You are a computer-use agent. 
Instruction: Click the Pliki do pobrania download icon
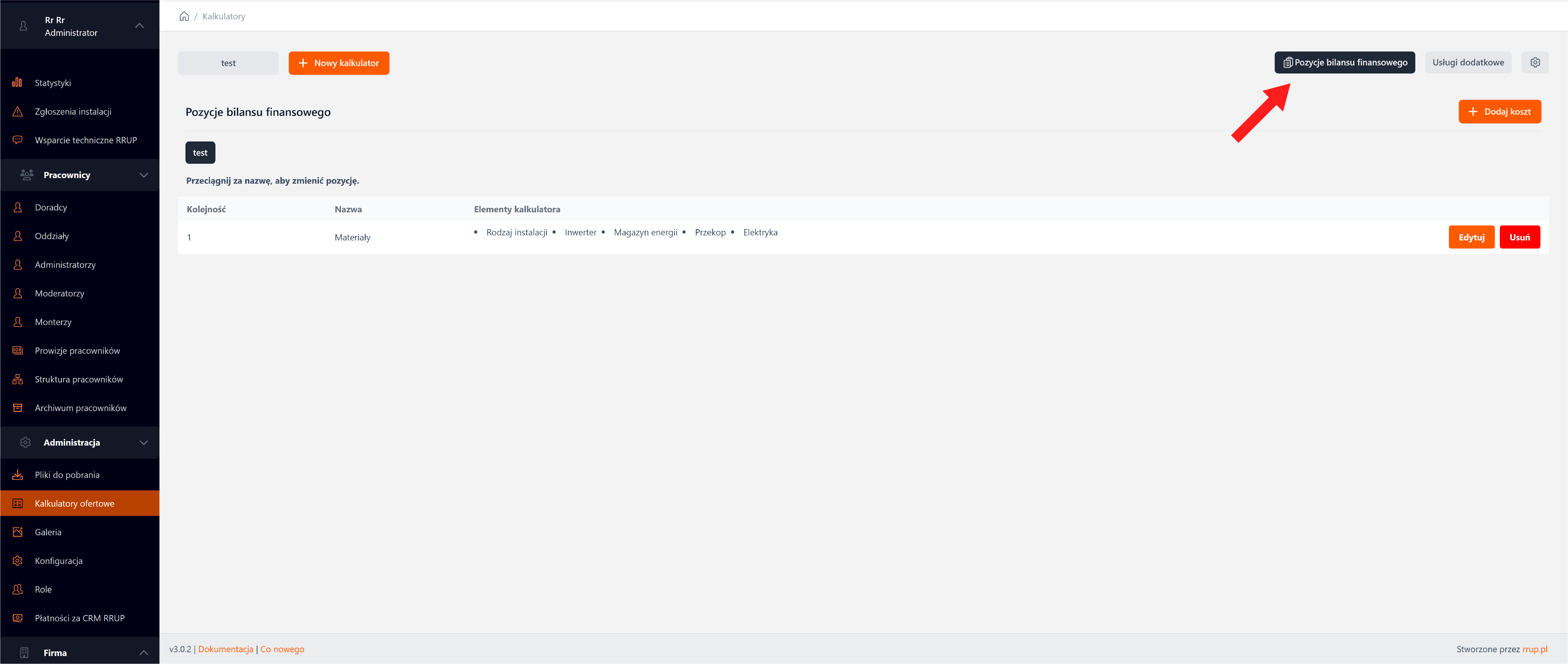click(x=17, y=475)
